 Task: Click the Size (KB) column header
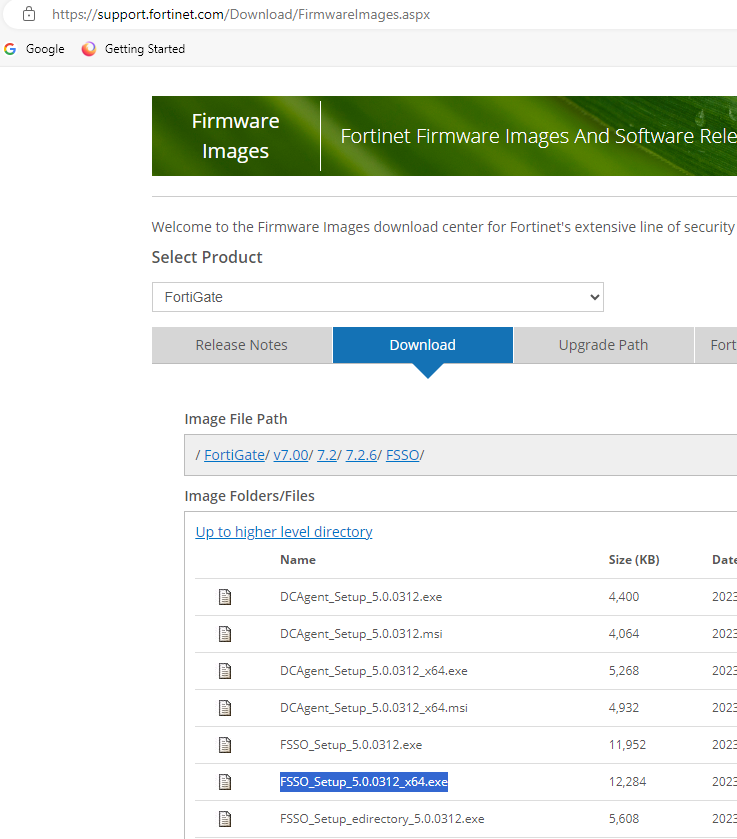634,560
